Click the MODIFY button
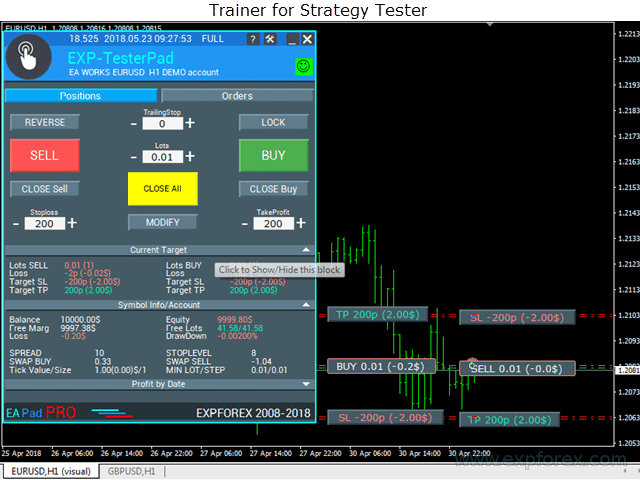This screenshot has width=640, height=480. [162, 222]
